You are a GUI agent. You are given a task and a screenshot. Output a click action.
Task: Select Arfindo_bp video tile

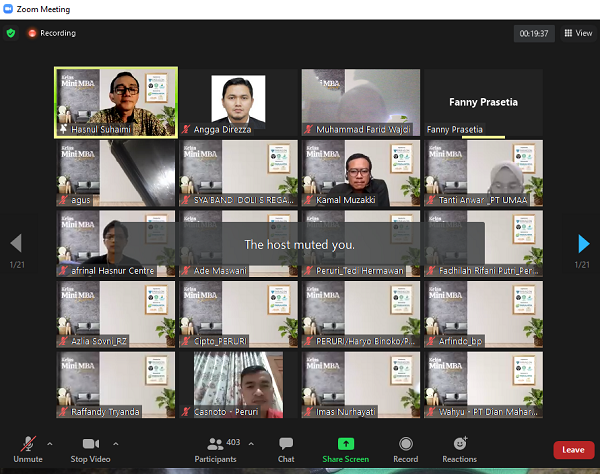[x=483, y=314]
